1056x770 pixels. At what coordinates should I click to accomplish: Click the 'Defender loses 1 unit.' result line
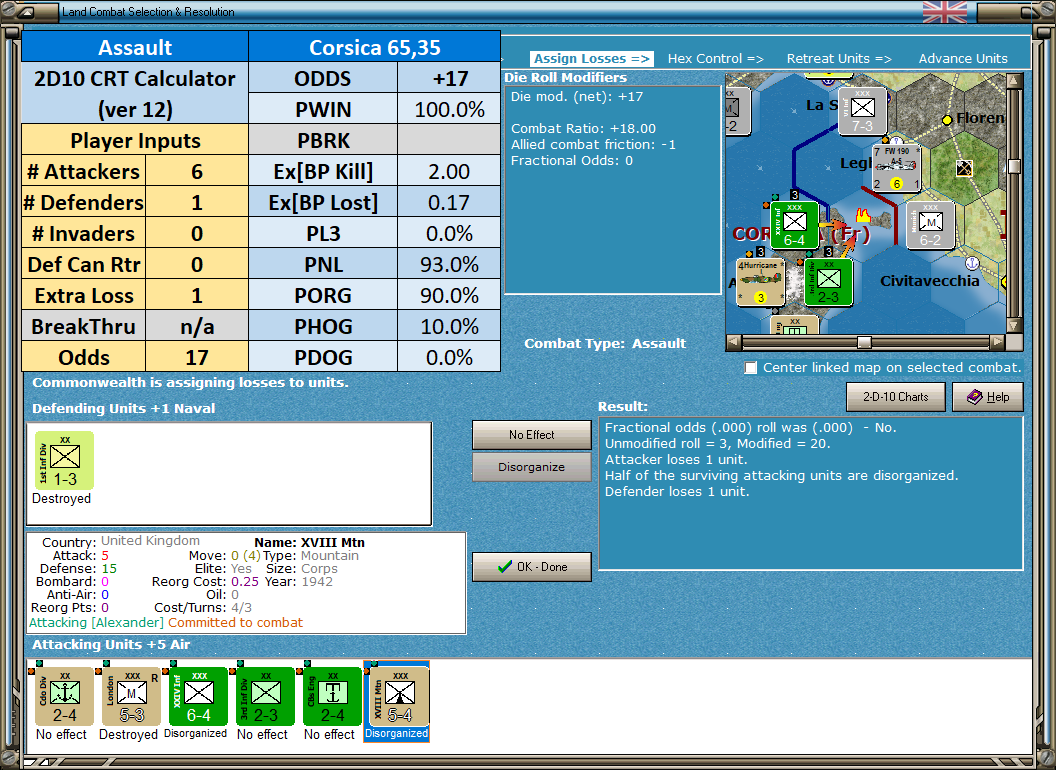coord(677,492)
